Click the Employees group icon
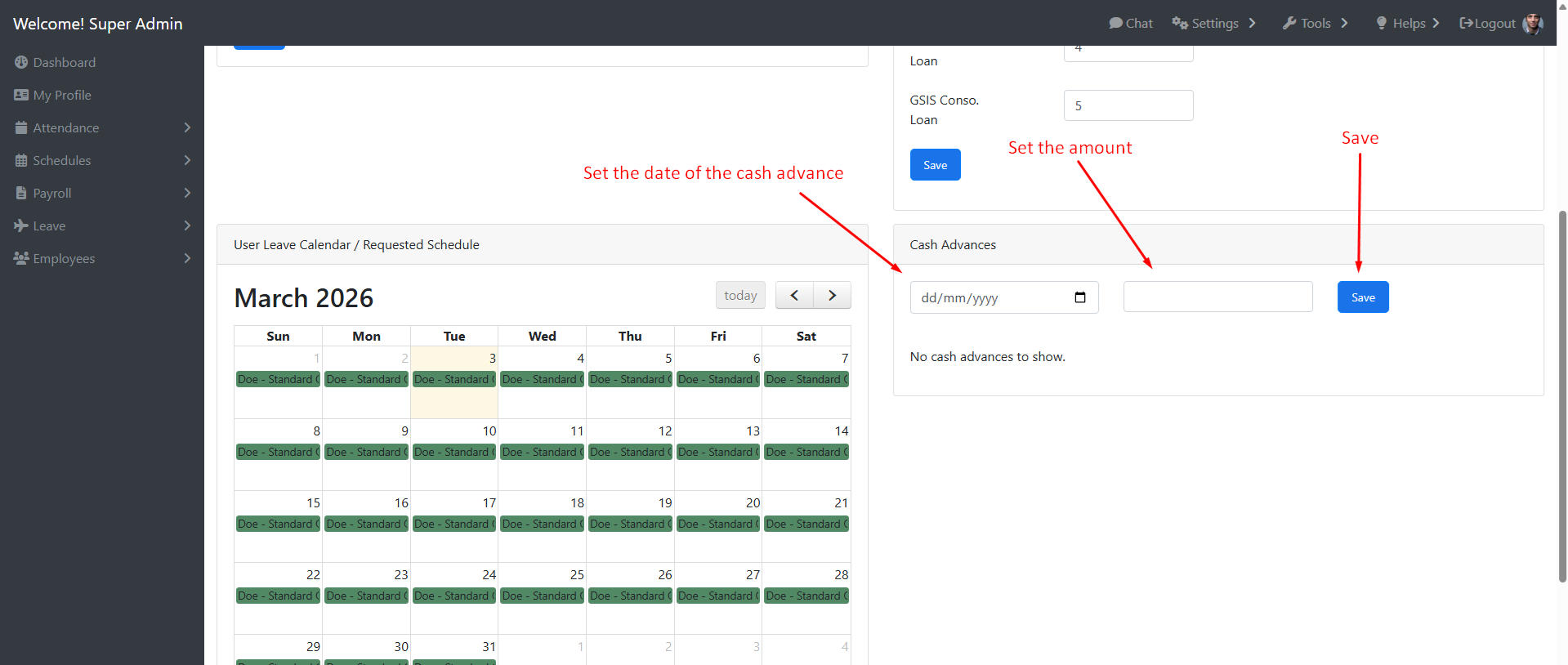Viewport: 1568px width, 665px height. tap(21, 259)
